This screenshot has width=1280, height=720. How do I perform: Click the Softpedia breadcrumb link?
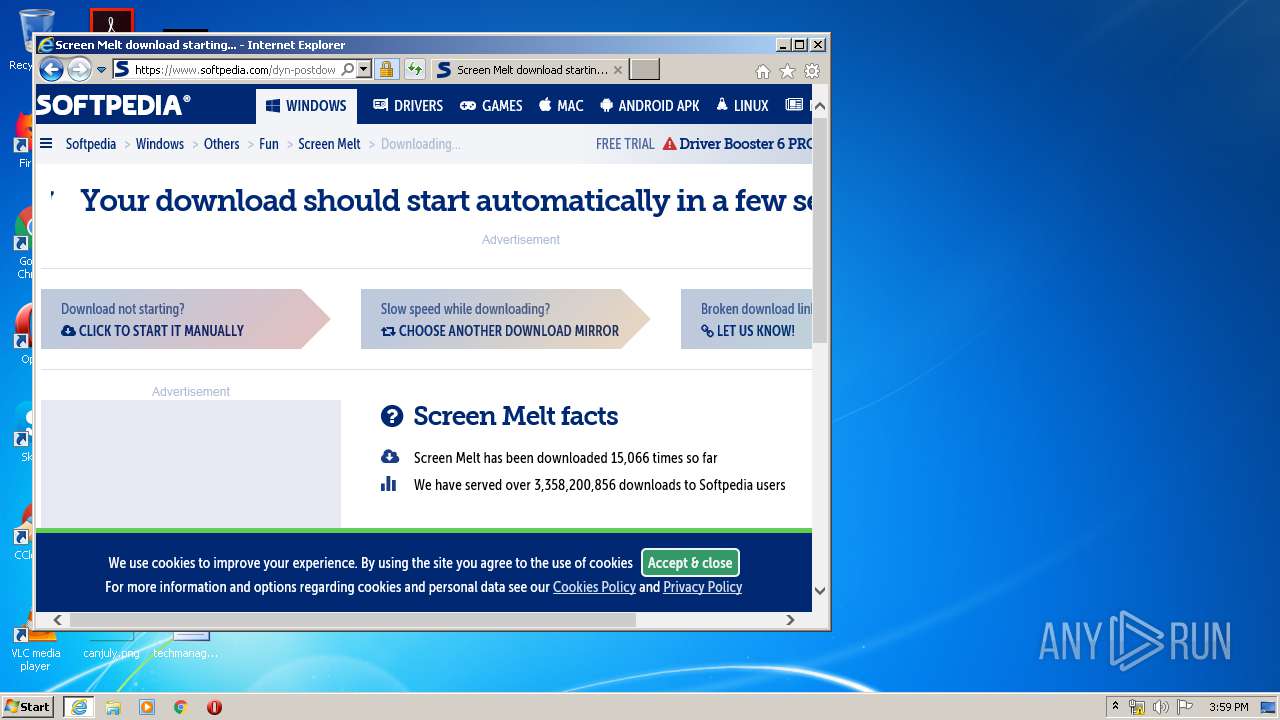pos(91,144)
